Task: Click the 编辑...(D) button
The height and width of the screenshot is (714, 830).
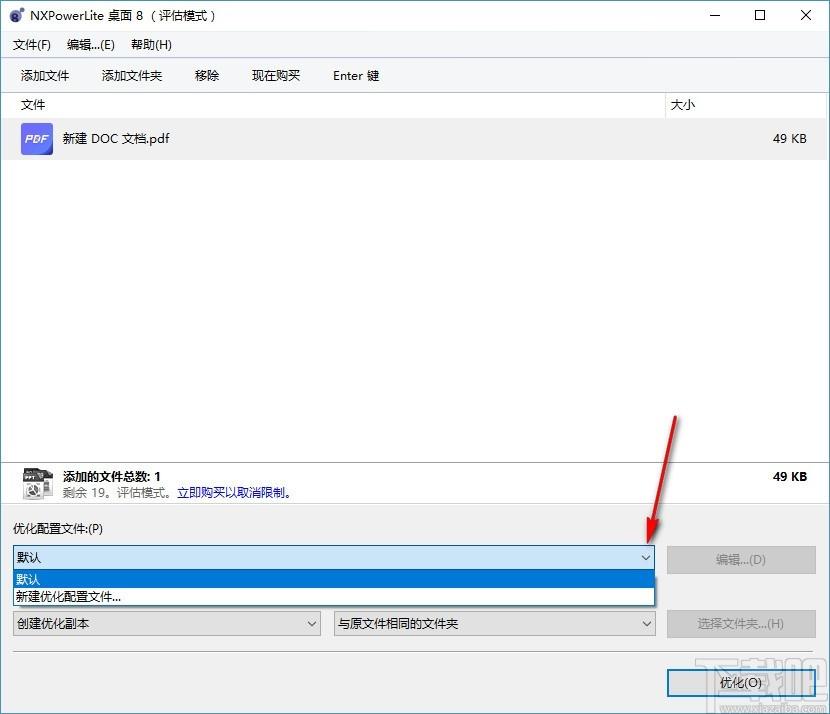Action: [x=741, y=559]
